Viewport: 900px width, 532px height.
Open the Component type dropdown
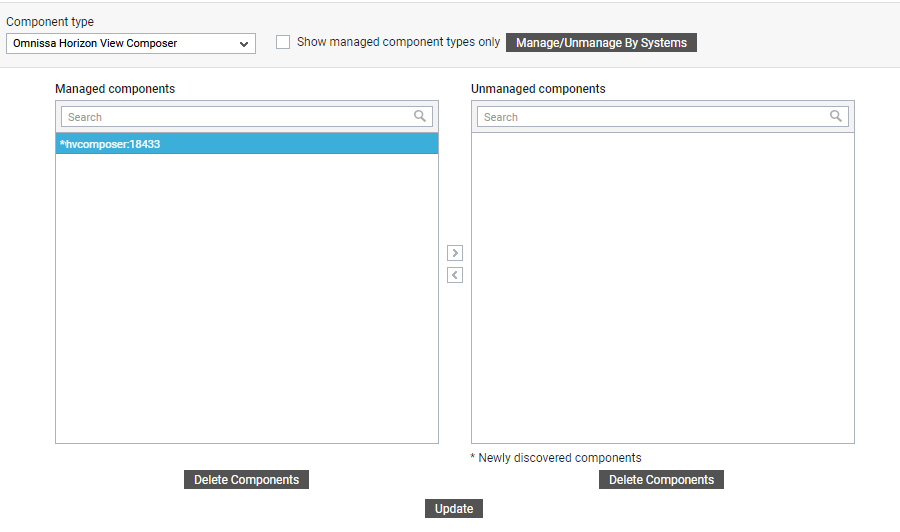(131, 44)
